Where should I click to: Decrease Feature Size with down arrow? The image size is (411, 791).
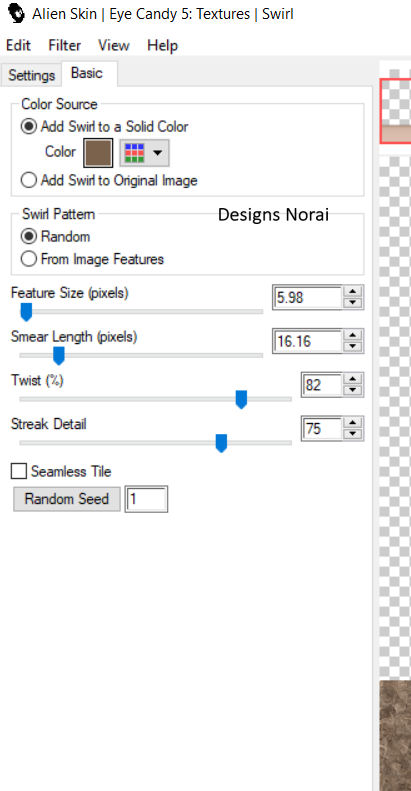[354, 303]
